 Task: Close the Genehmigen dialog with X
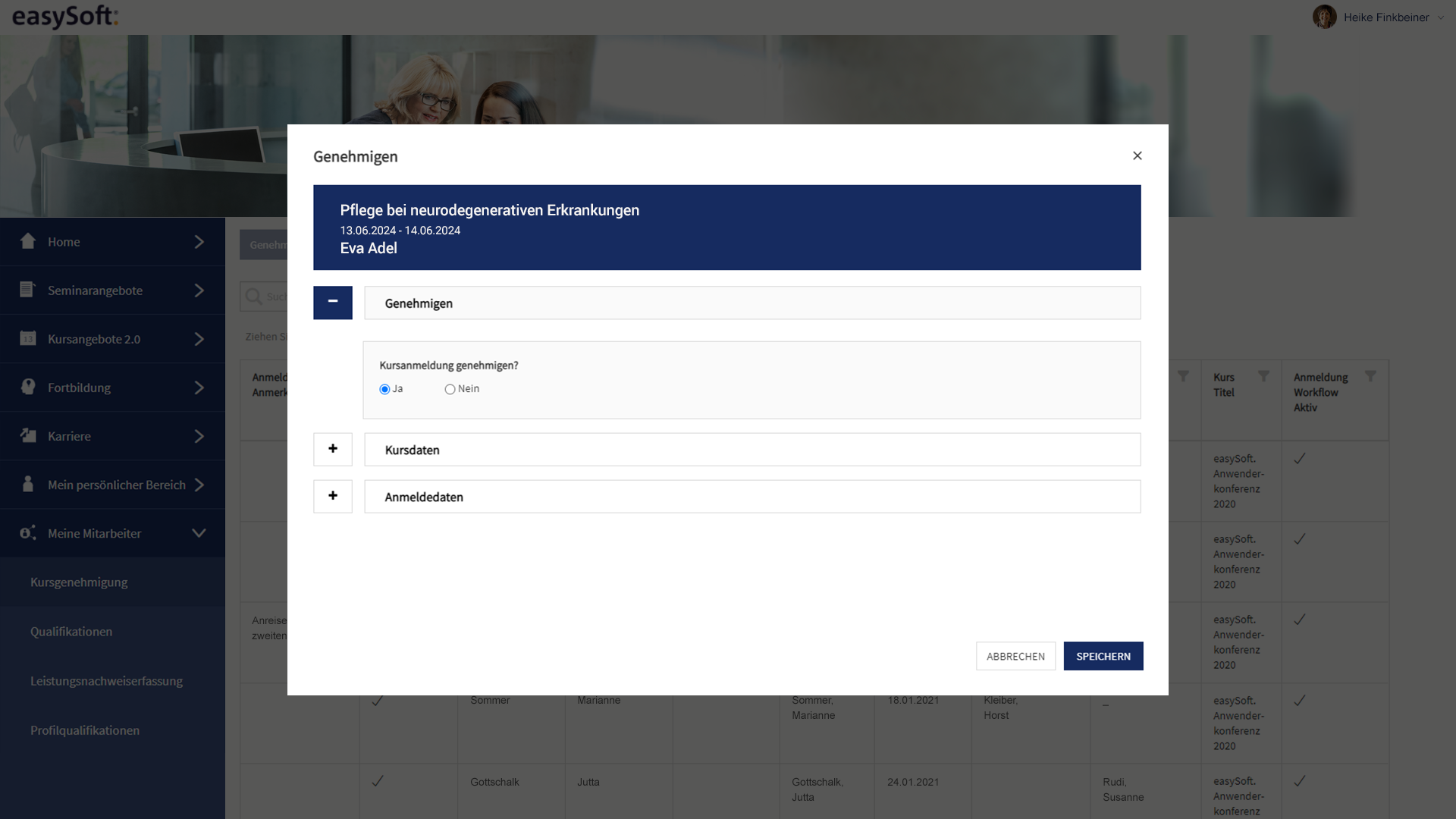coord(1137,155)
